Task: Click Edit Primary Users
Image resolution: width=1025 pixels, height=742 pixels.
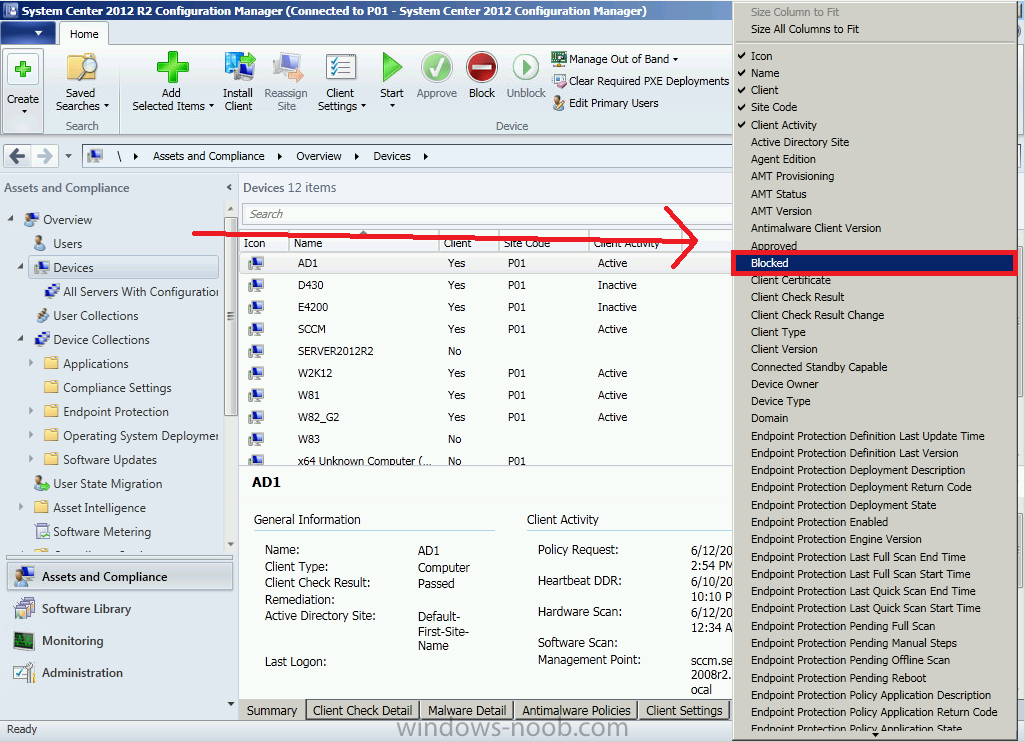Action: point(605,103)
